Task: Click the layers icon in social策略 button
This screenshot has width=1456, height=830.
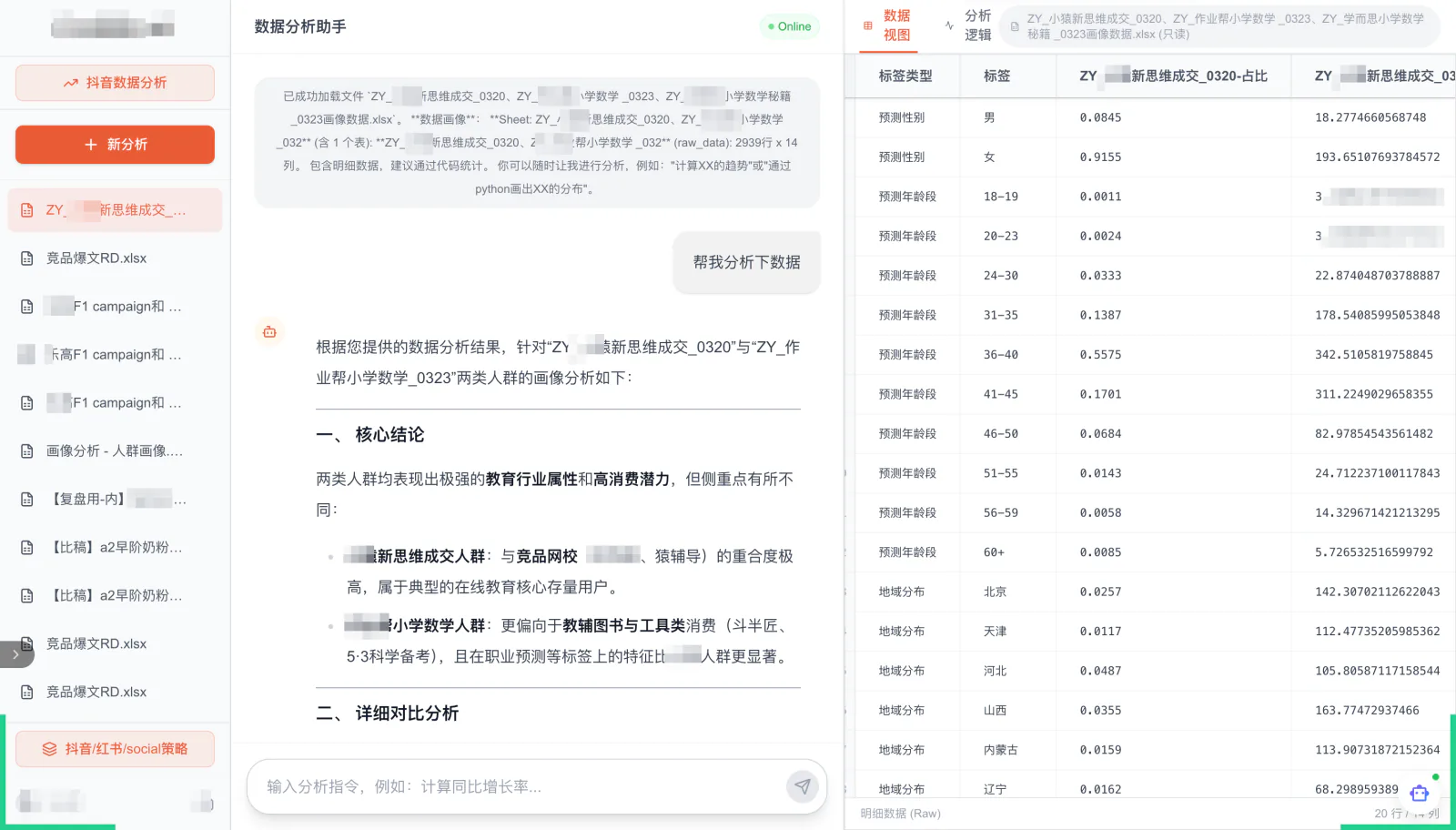Action: pos(50,749)
